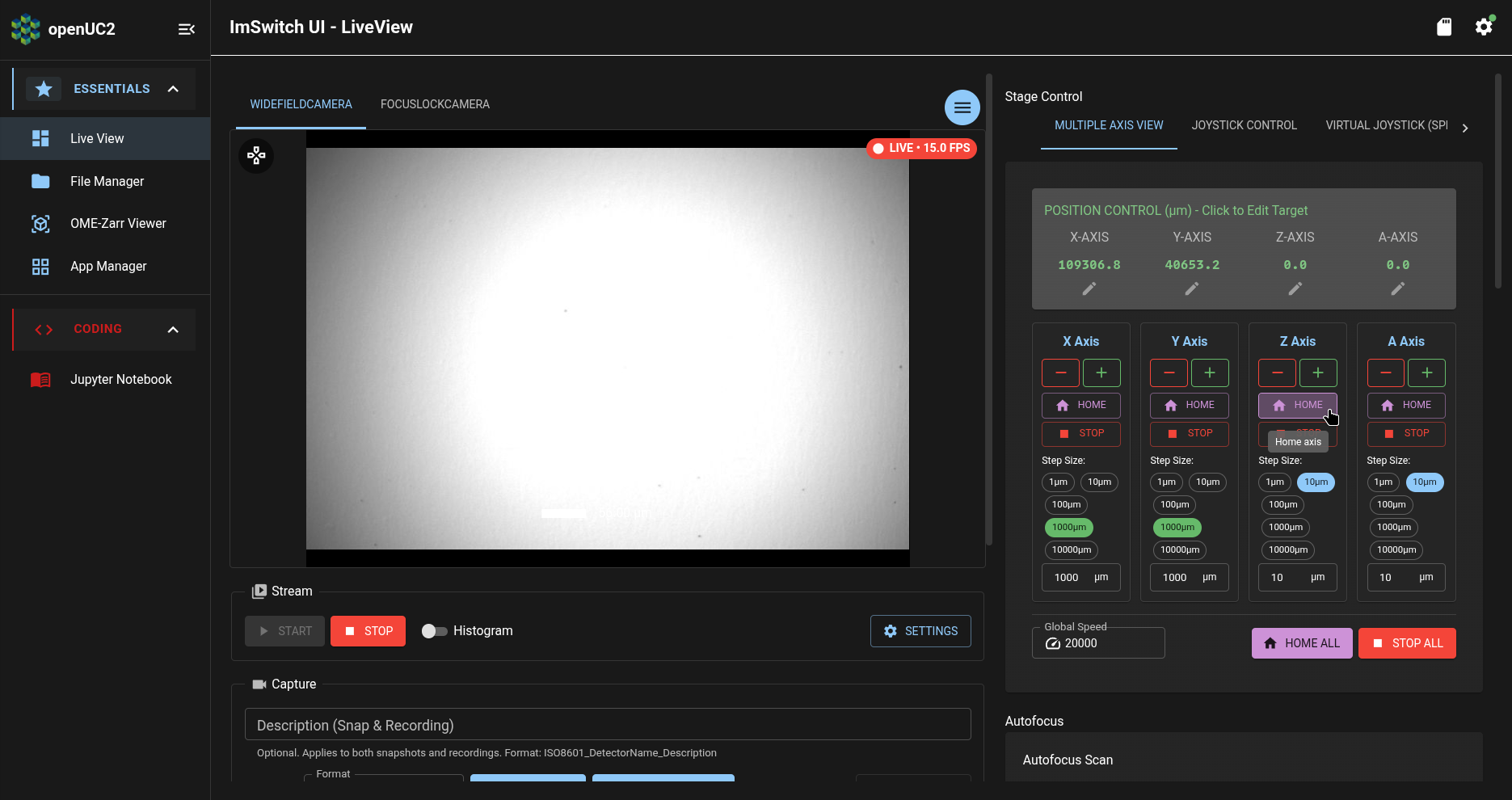
Task: Open the JOYSTICK CONTROL tab
Action: 1244,124
